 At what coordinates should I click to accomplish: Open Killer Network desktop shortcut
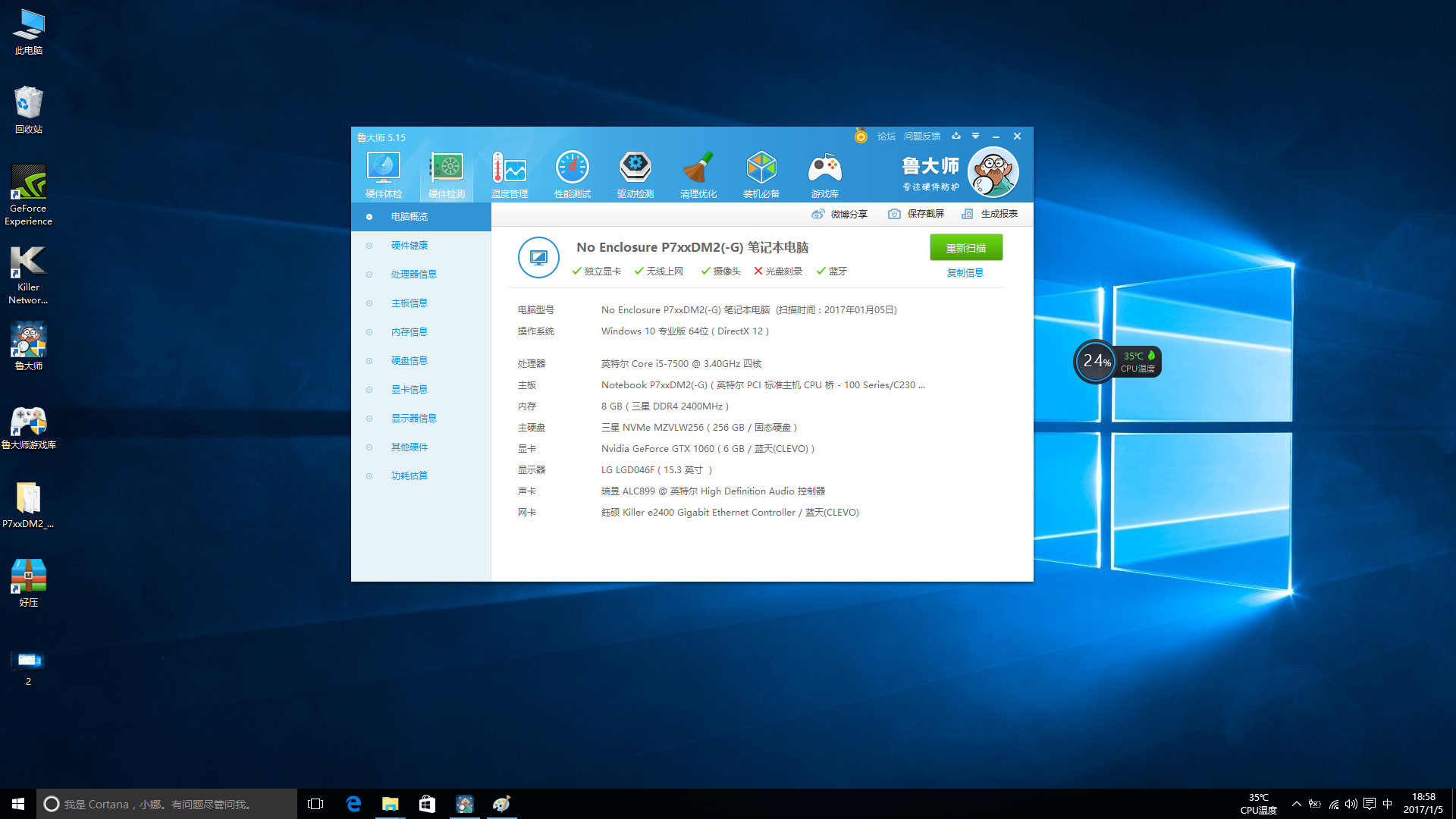[x=29, y=275]
